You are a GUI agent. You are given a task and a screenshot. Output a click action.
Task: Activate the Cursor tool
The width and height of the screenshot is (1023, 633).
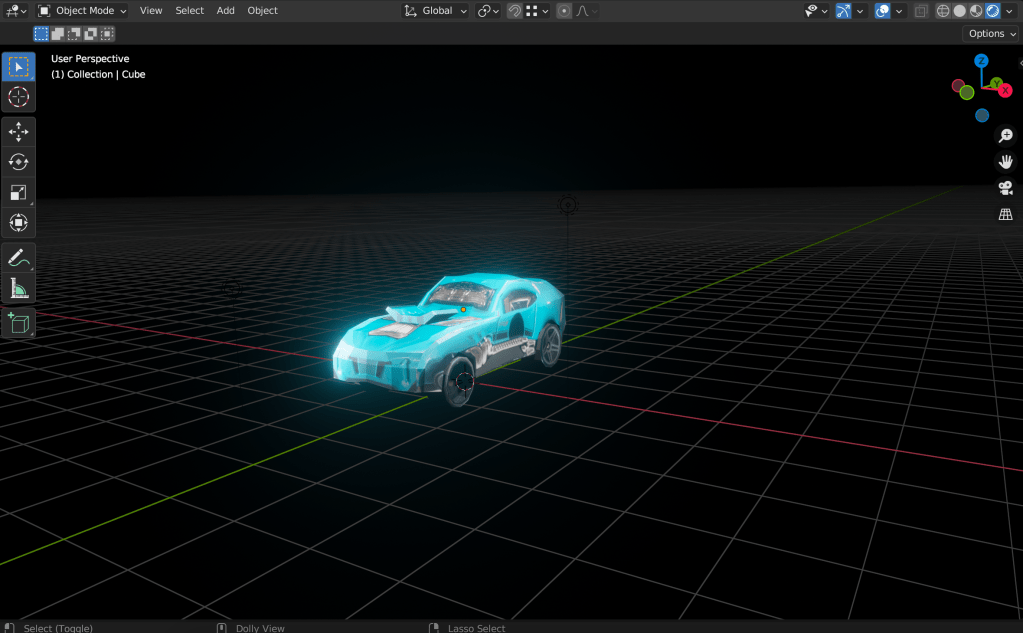(18, 97)
